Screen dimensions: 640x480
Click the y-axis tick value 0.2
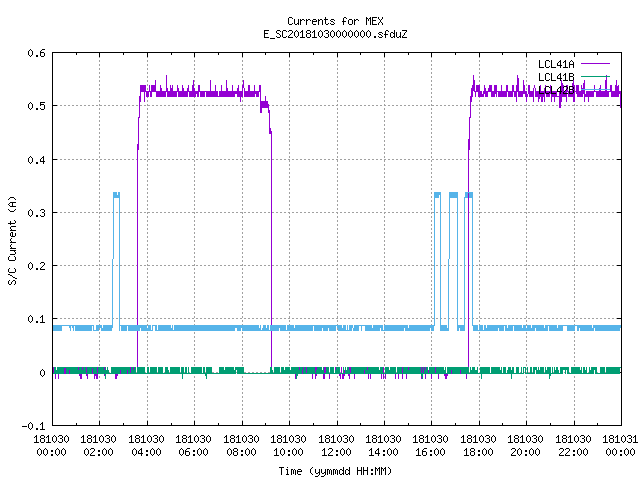click(x=36, y=266)
